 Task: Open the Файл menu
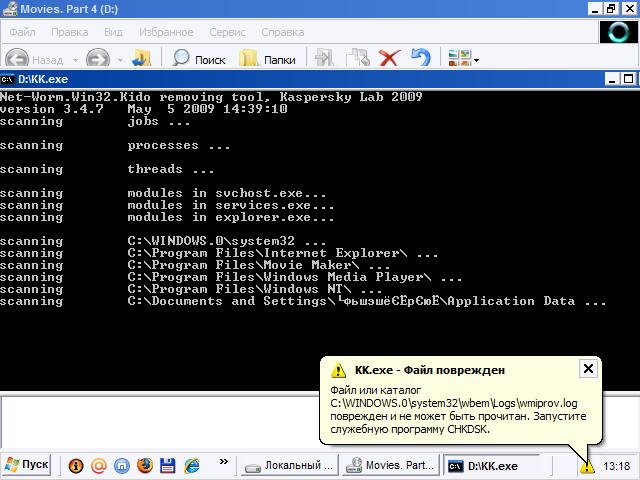(x=22, y=32)
